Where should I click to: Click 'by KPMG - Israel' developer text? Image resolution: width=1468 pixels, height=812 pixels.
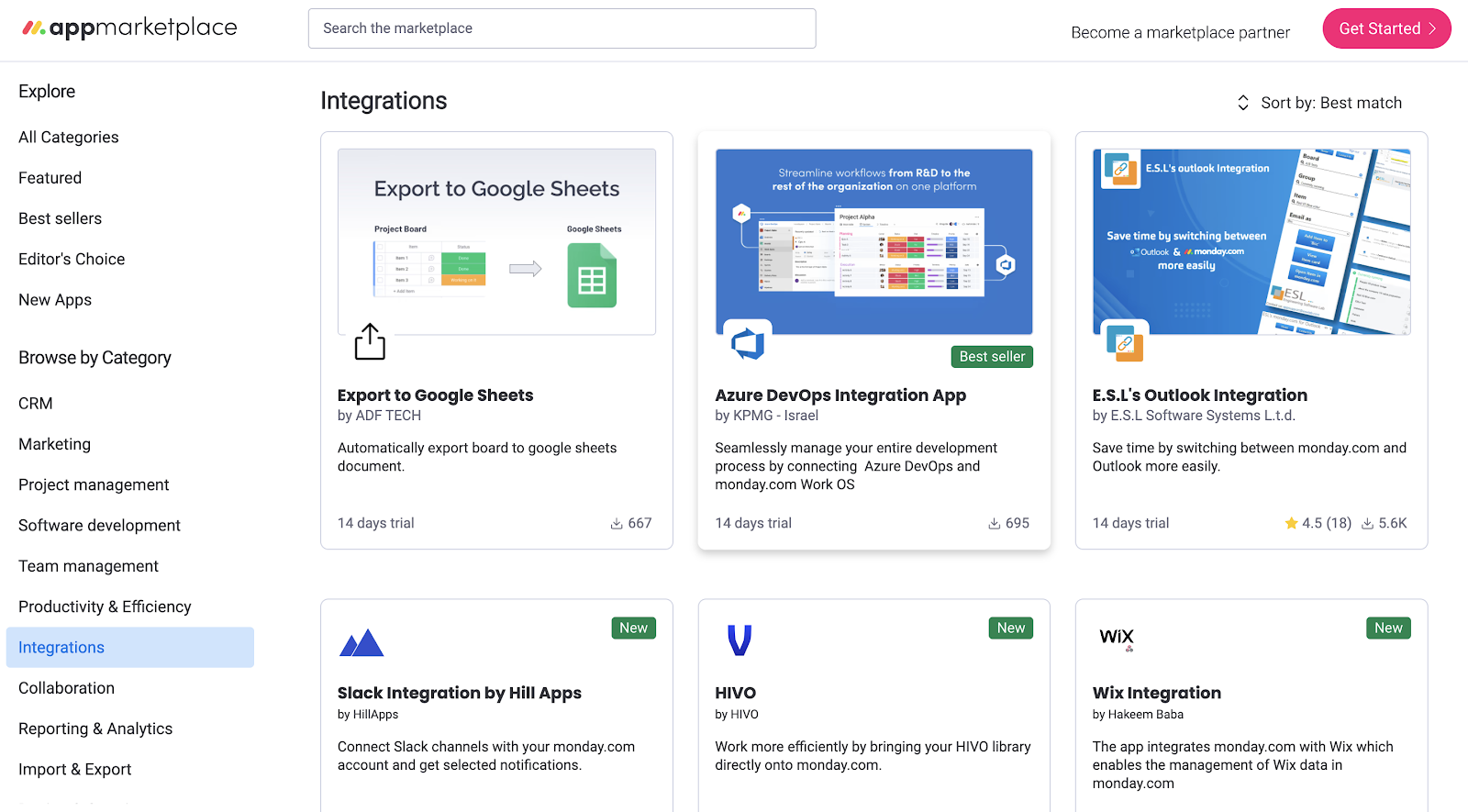767,416
